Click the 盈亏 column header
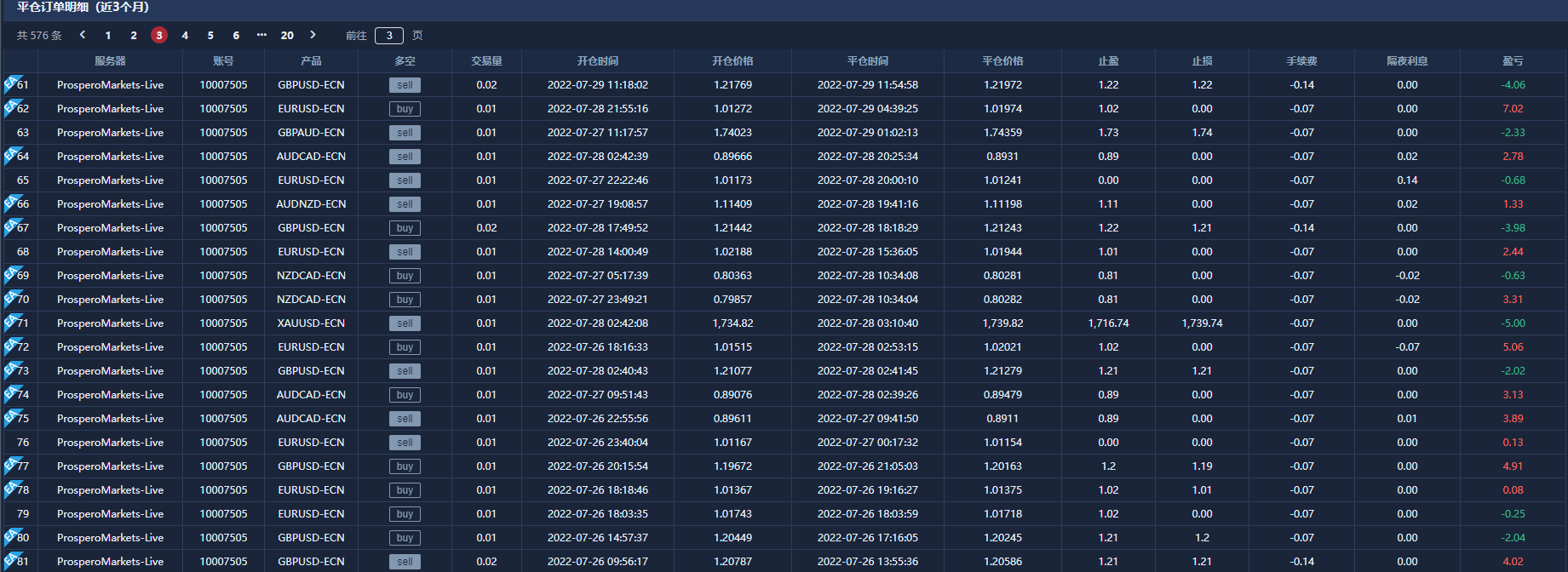 point(1513,61)
